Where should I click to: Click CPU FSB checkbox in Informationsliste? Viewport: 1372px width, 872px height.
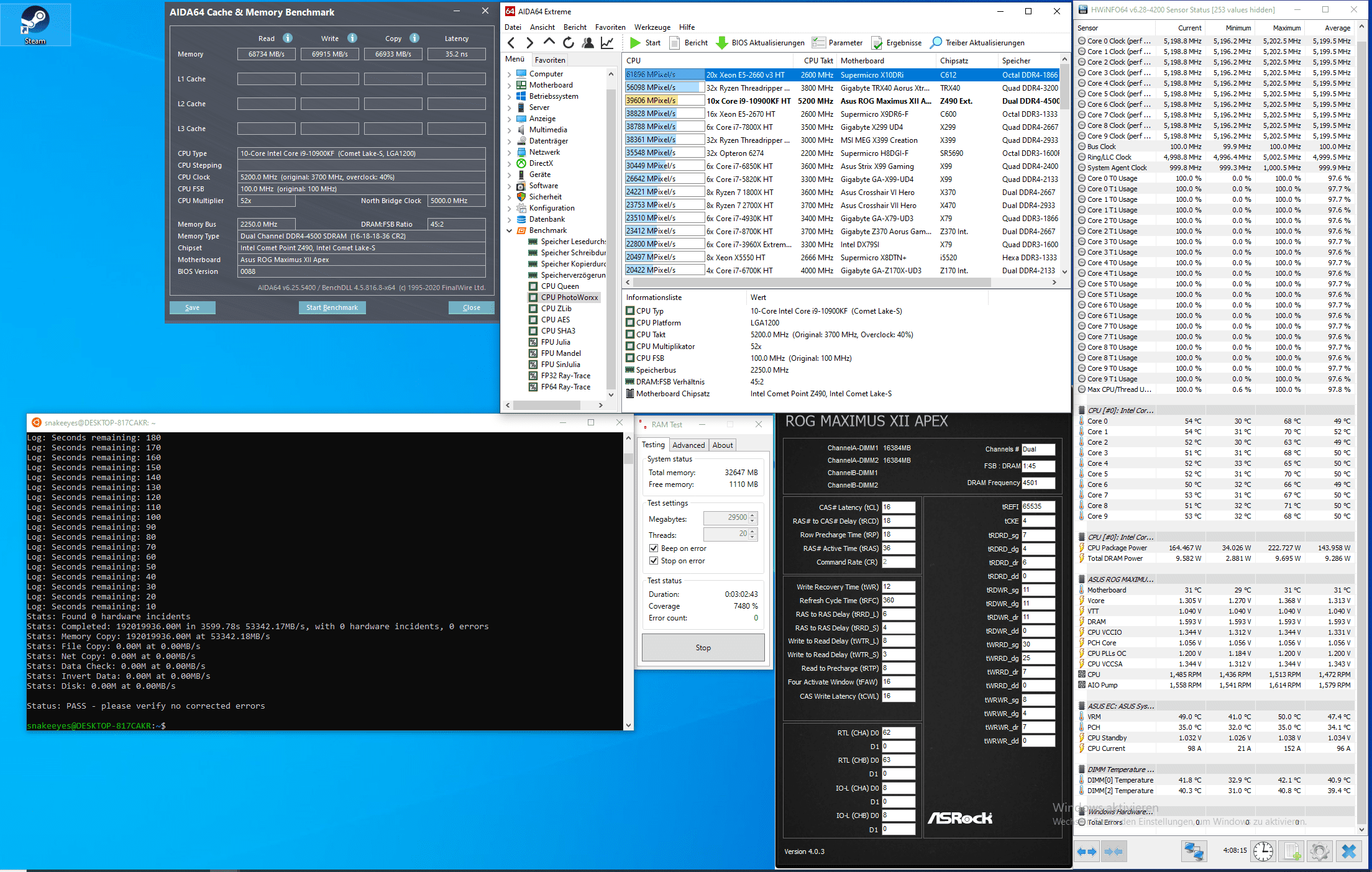tap(630, 358)
